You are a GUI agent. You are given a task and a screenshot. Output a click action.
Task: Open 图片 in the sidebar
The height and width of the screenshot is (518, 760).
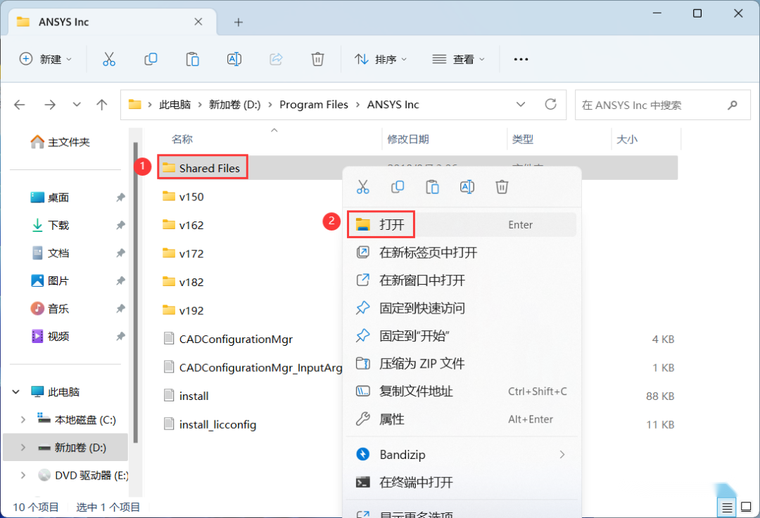[x=50, y=281]
